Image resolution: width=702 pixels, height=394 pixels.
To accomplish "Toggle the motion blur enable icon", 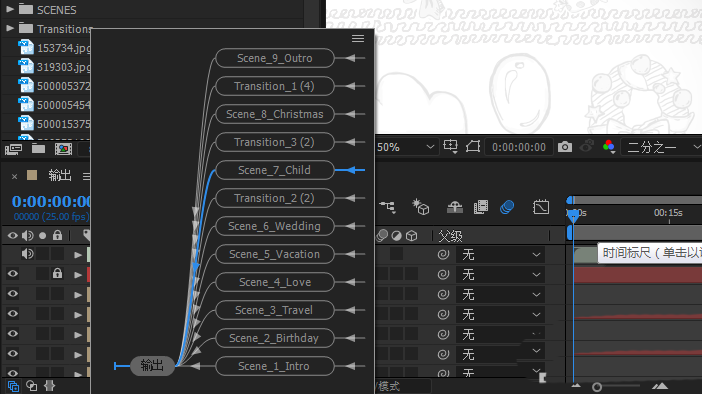I will pyautogui.click(x=507, y=207).
